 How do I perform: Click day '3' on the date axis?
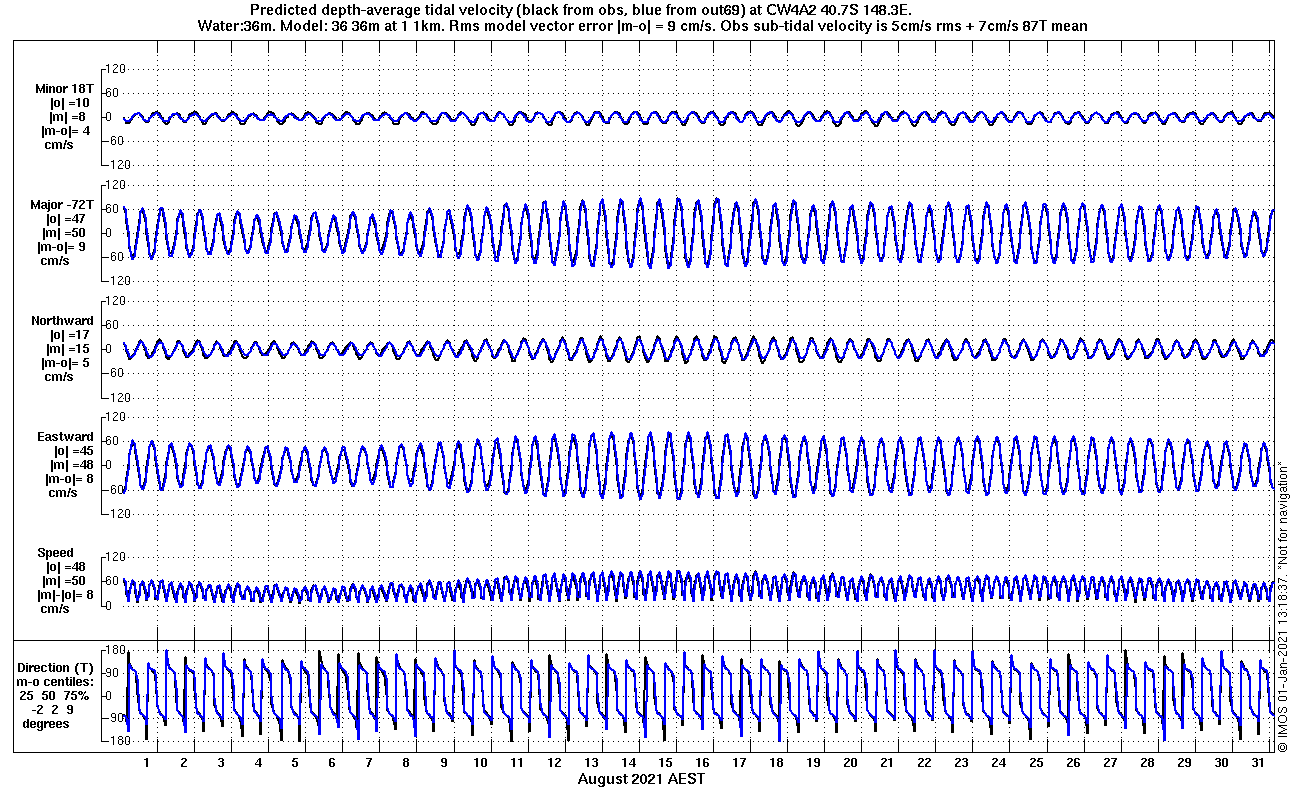(220, 763)
